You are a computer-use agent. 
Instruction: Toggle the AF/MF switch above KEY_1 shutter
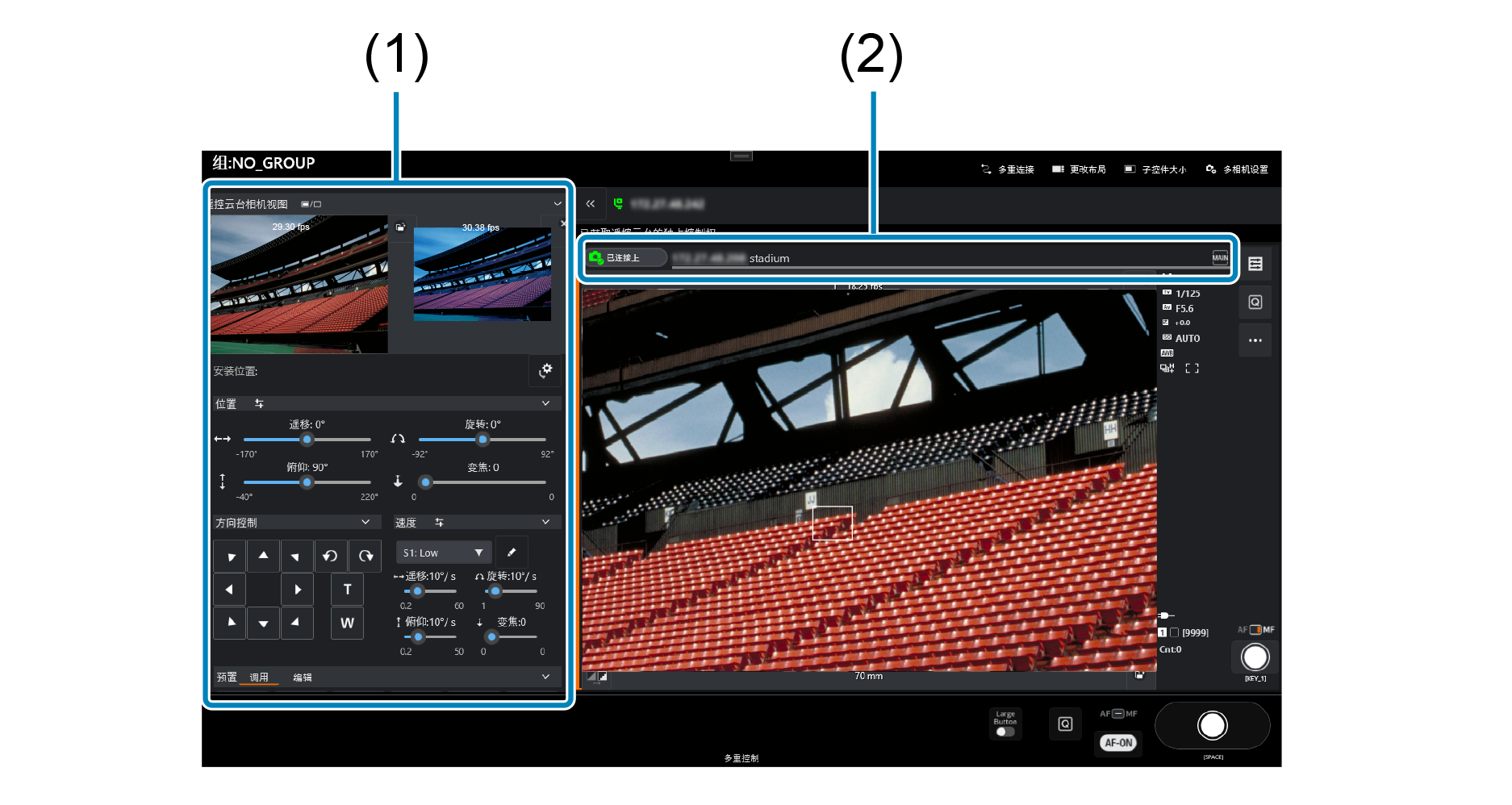tap(1255, 630)
